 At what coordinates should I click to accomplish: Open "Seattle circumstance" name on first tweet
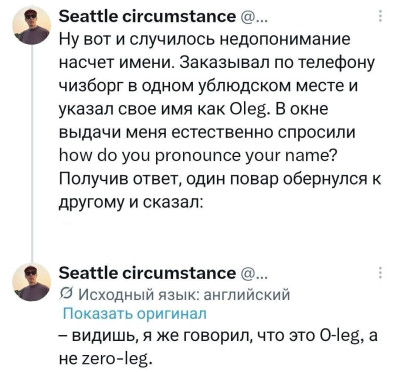[x=147, y=16]
